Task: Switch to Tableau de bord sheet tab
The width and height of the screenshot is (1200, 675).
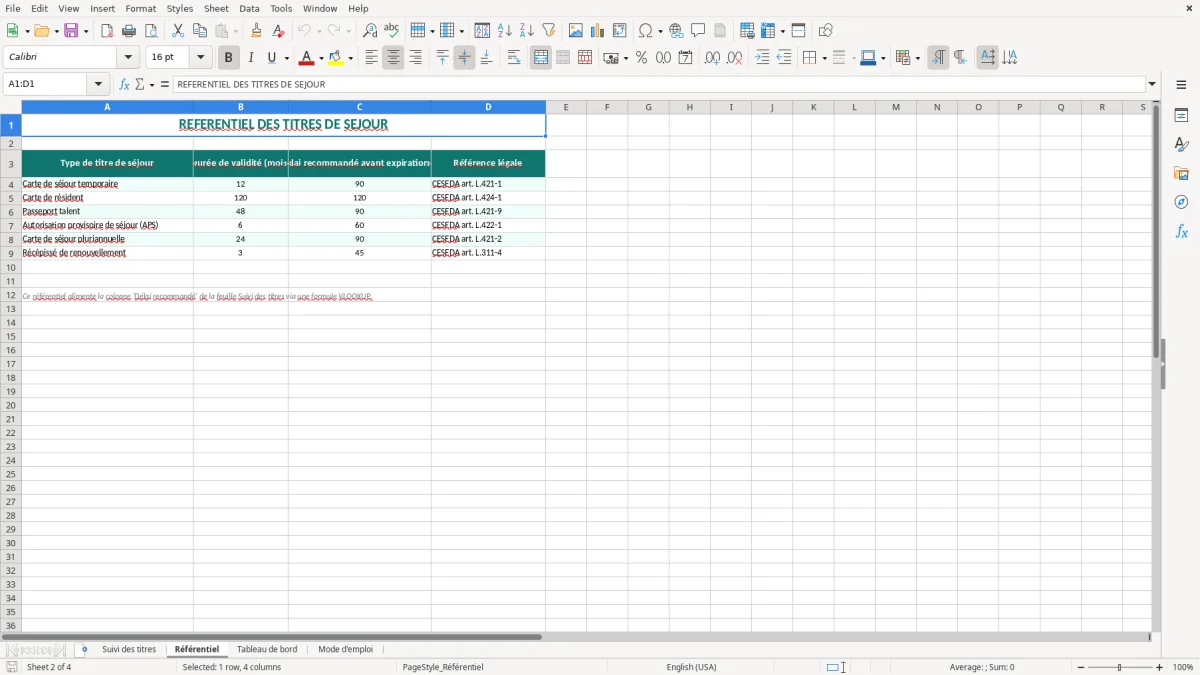Action: point(267,649)
